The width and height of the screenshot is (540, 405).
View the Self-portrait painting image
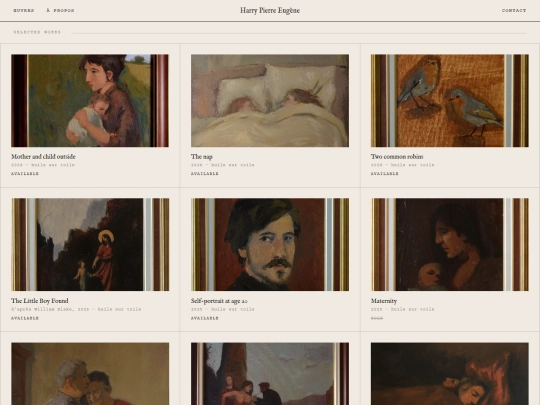(x=270, y=245)
